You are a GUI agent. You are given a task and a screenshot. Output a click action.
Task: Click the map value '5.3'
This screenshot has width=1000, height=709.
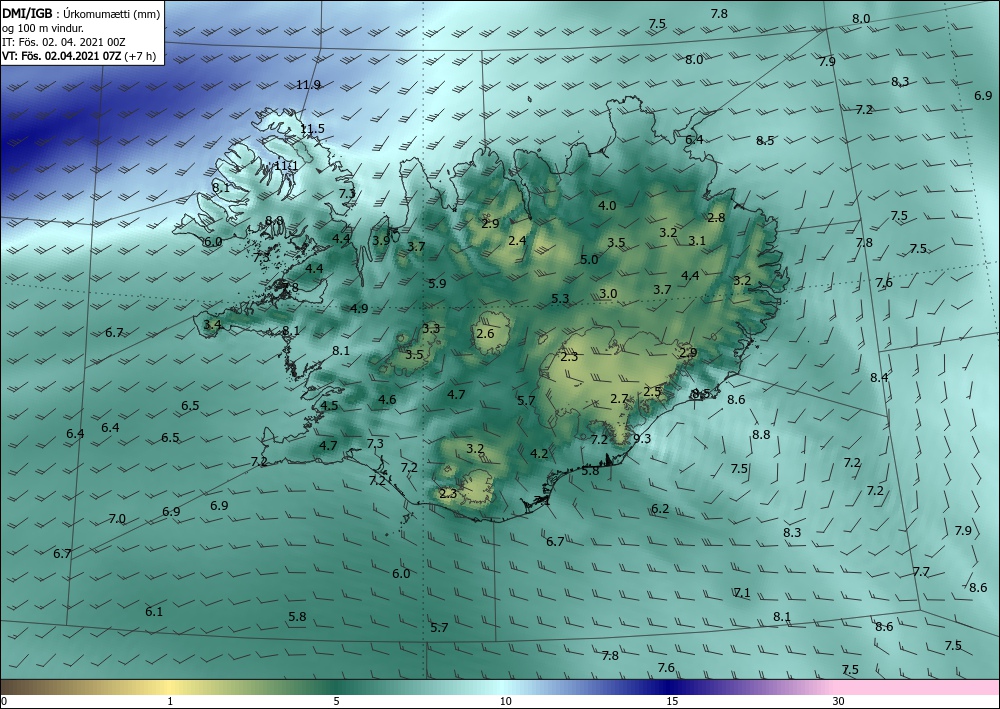560,298
